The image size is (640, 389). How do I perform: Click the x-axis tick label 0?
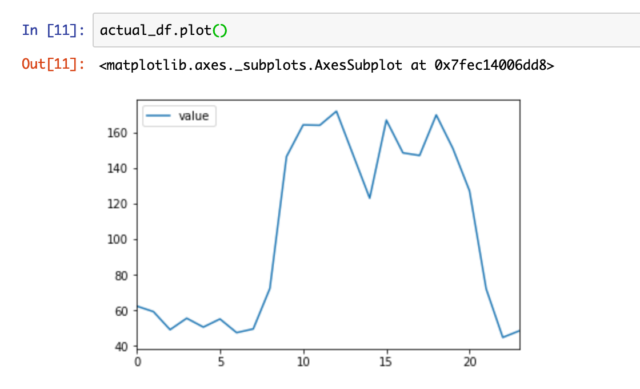pos(138,362)
